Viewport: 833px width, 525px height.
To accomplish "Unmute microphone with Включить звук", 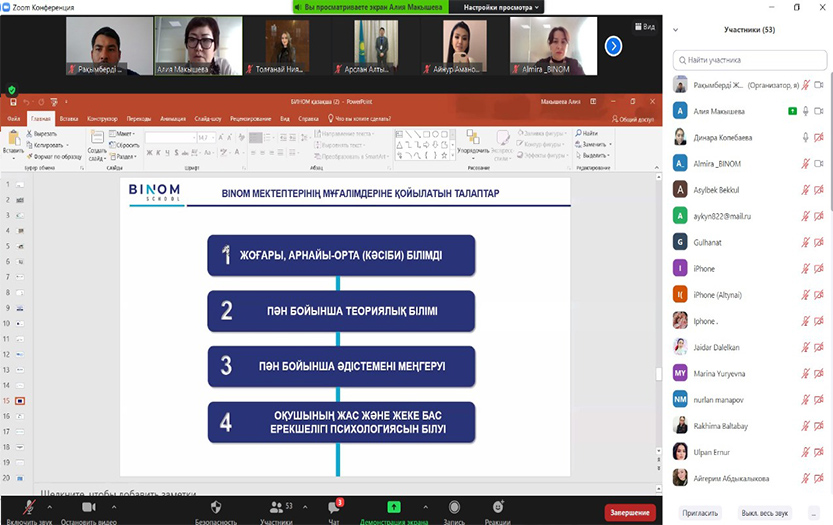I will pos(30,507).
